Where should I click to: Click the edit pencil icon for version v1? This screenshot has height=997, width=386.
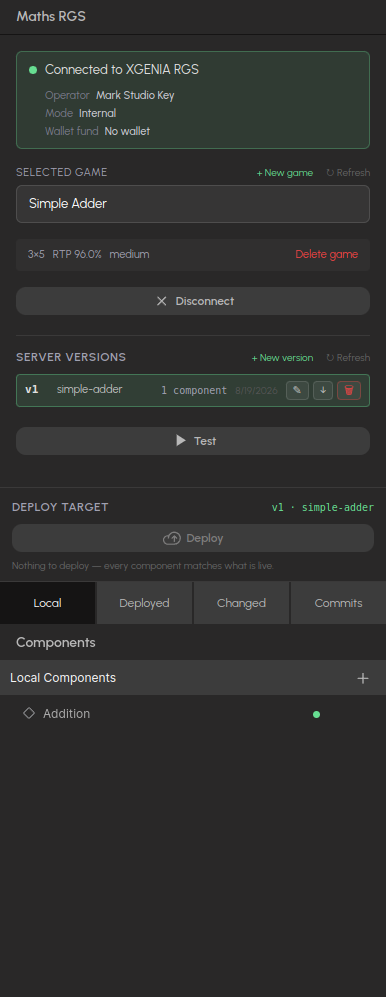click(x=297, y=390)
